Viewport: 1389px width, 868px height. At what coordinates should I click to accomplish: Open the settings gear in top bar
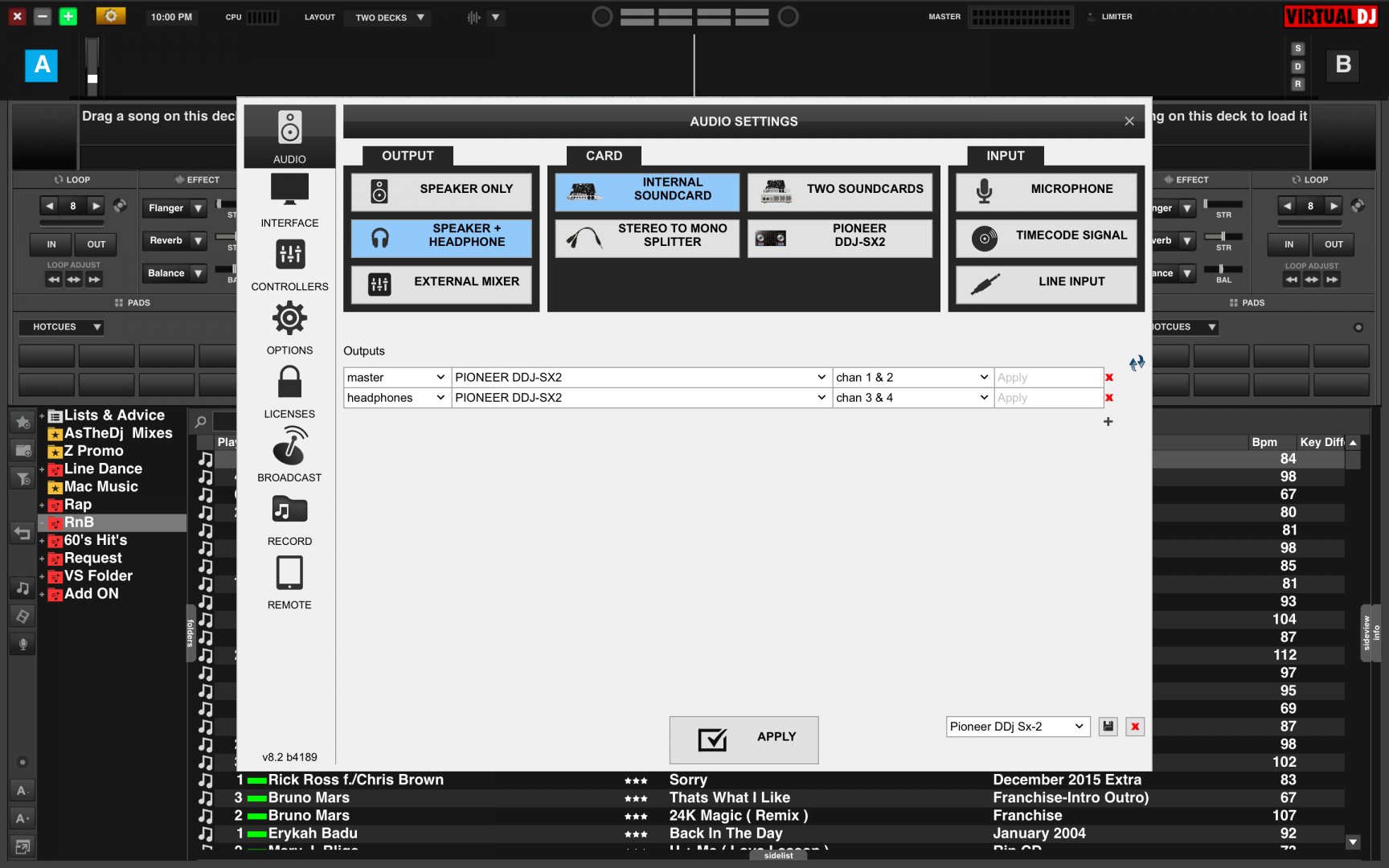point(111,16)
